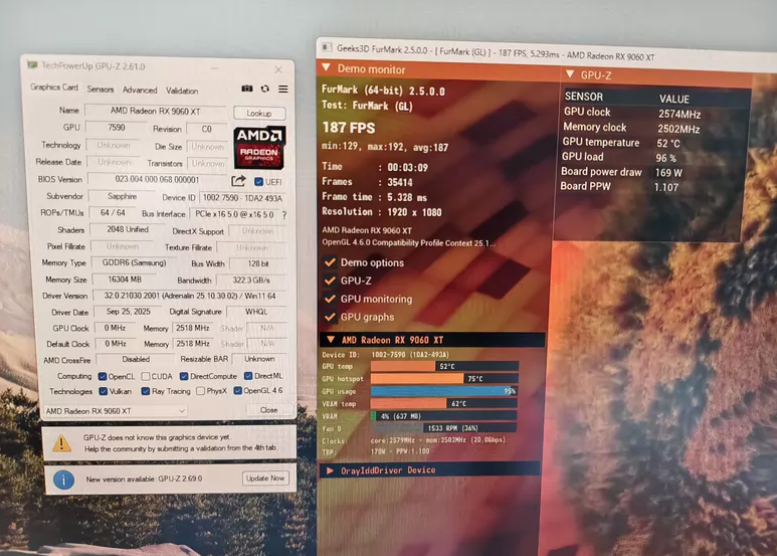Click the Driver Date field Sep 25, 2025
The height and width of the screenshot is (556, 777).
(128, 312)
